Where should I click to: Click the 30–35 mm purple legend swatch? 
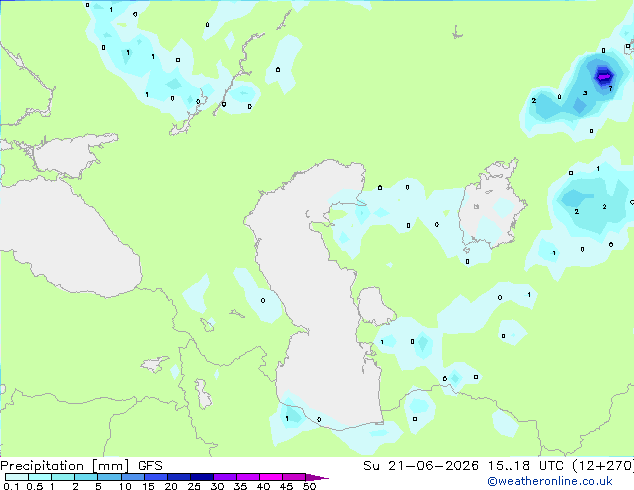(224, 477)
